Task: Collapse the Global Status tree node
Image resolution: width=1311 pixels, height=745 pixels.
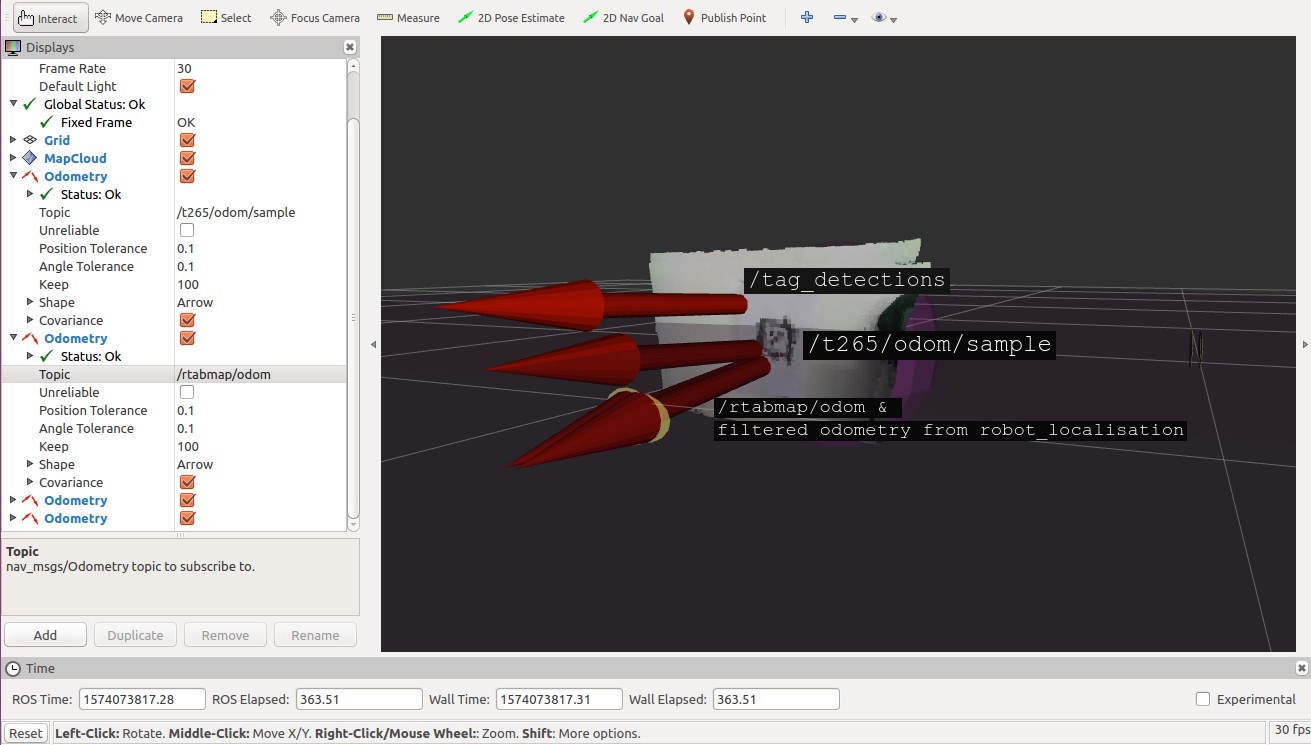Action: [x=13, y=104]
